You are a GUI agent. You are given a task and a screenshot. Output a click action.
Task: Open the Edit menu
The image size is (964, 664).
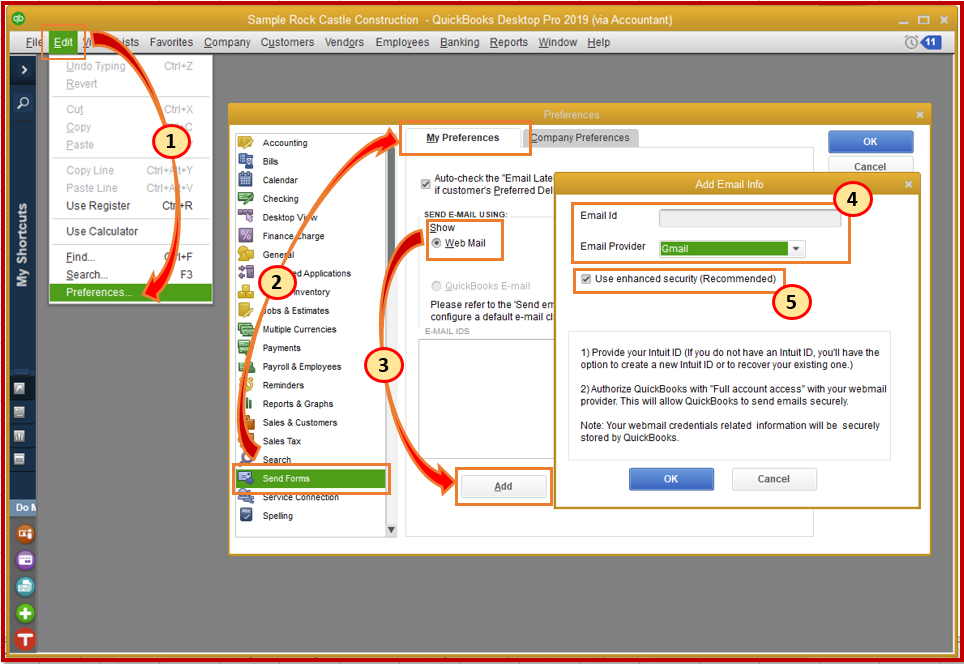pyautogui.click(x=63, y=42)
